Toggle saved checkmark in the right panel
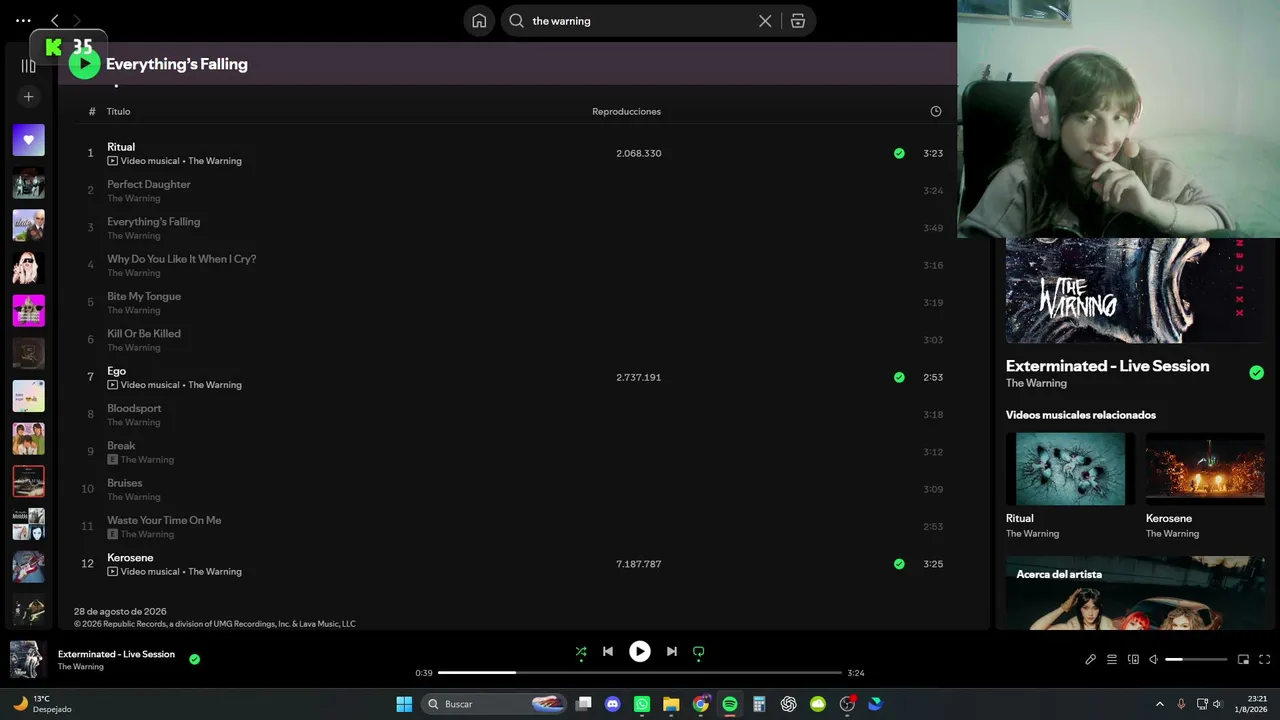The height and width of the screenshot is (720, 1280). tap(1256, 373)
